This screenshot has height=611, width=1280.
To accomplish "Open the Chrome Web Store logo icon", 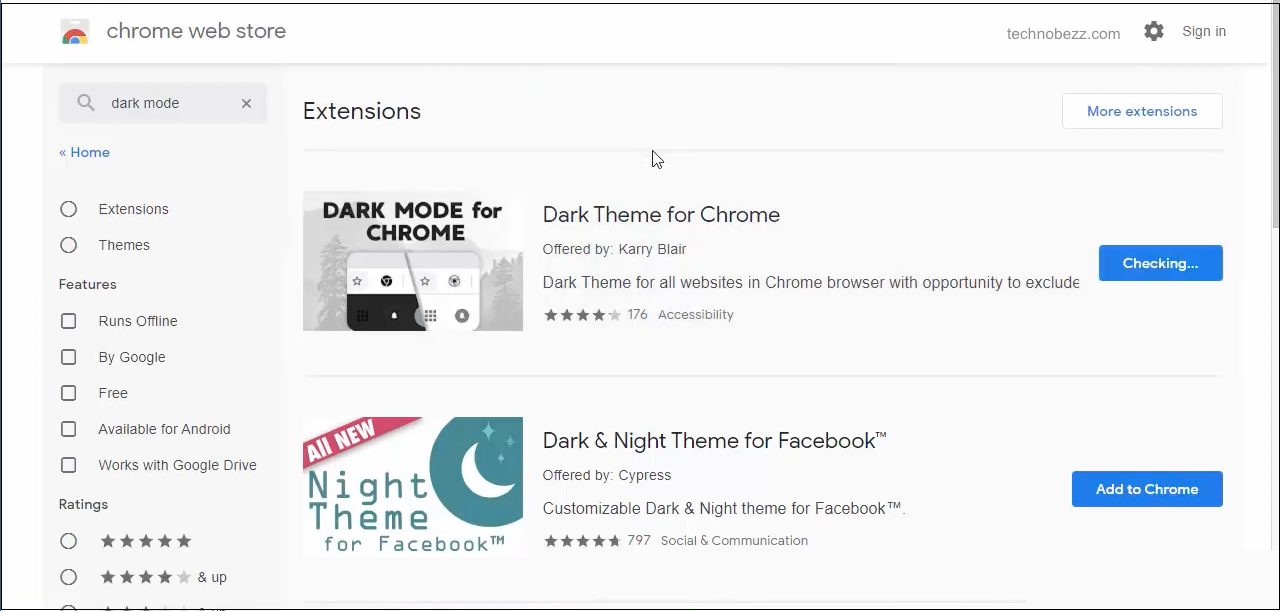I will [75, 32].
